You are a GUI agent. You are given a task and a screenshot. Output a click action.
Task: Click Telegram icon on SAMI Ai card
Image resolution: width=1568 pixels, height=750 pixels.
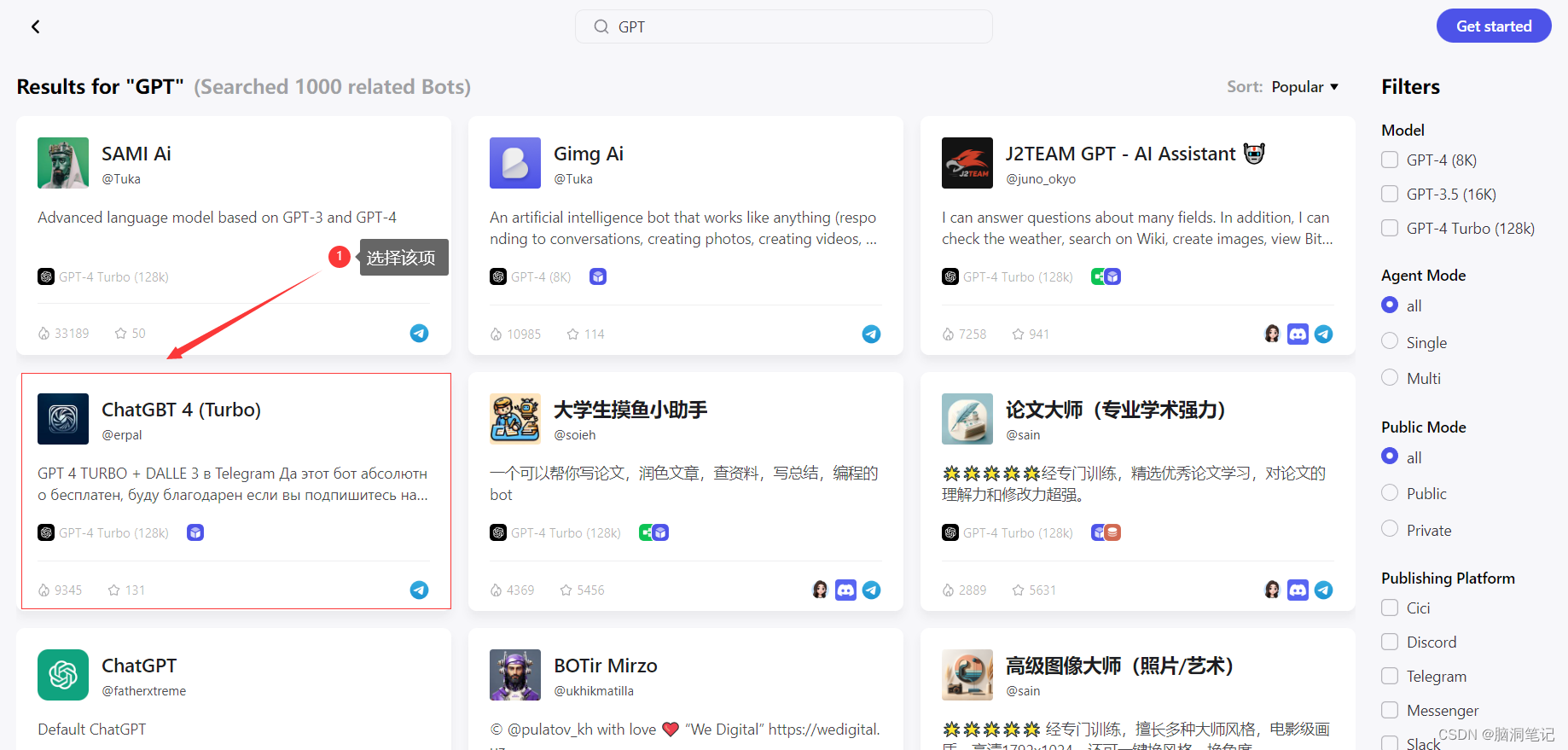click(x=419, y=333)
